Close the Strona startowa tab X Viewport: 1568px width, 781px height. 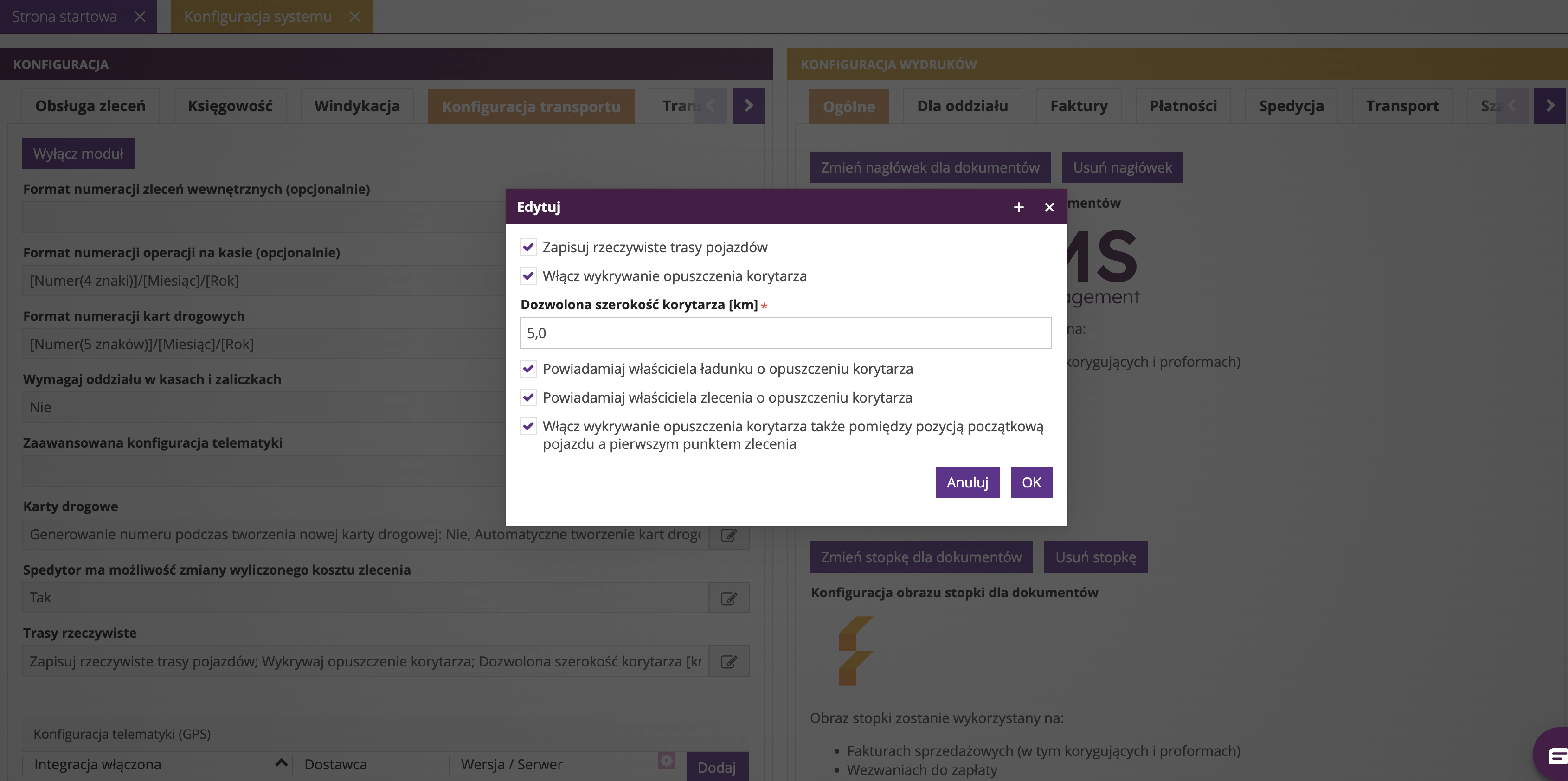[140, 16]
